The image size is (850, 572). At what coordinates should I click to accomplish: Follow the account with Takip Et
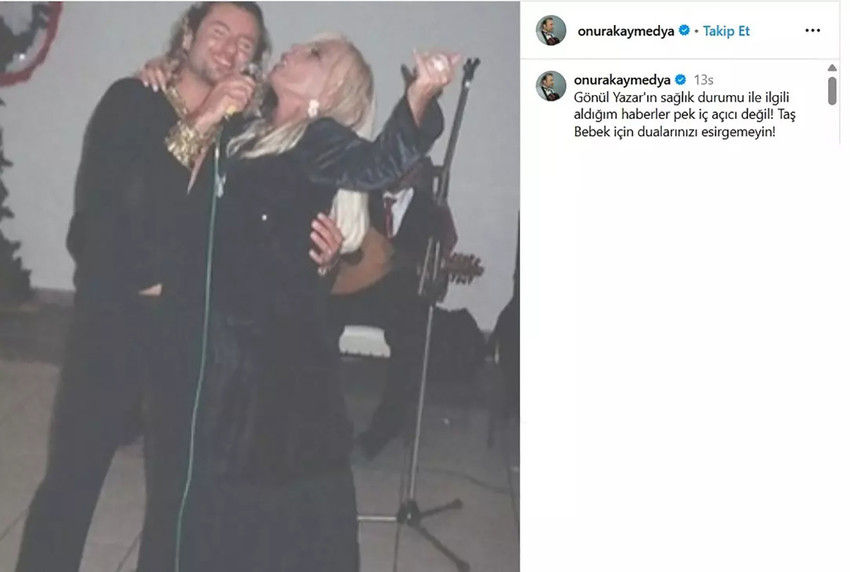[x=726, y=31]
